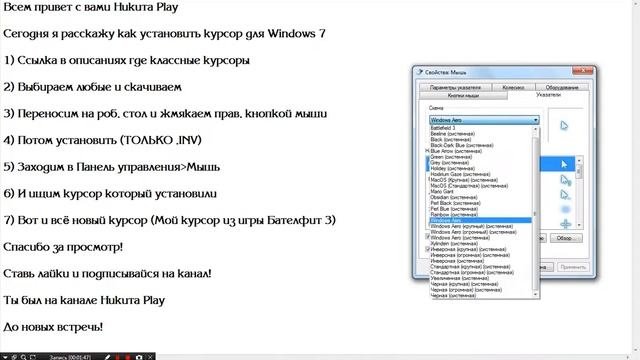Click step 4 text 'Потом установить (ТОЛЬКО .INV)'
Viewport: 640px width, 360px height.
(102, 140)
